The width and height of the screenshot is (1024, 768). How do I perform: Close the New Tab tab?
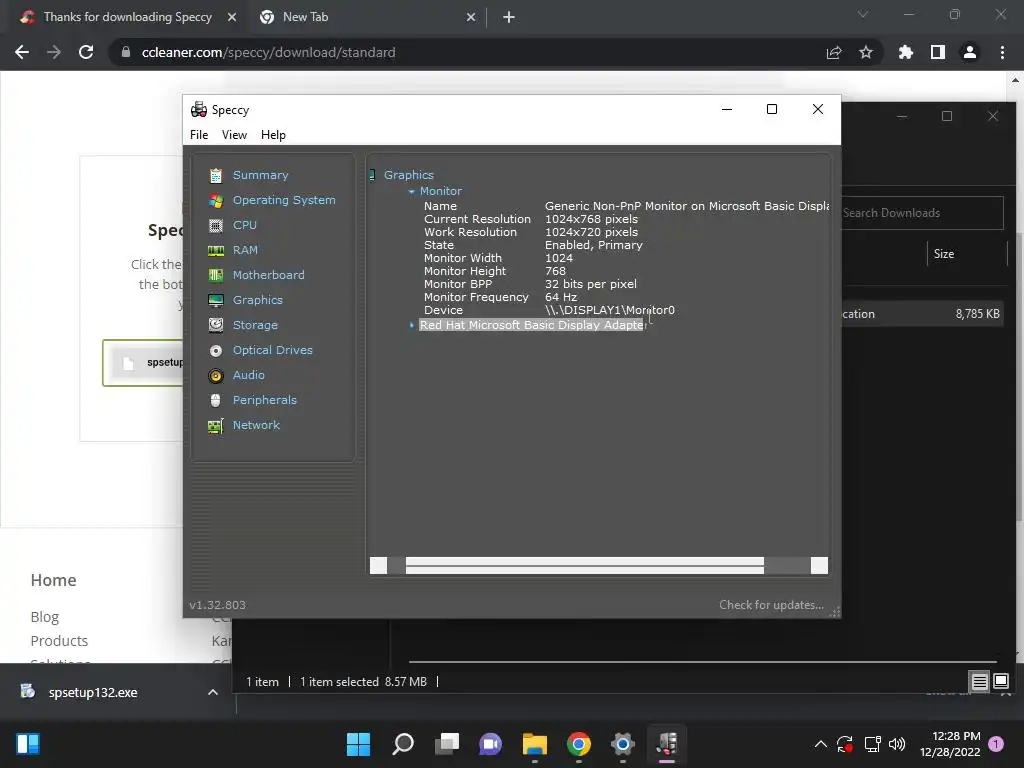(471, 17)
